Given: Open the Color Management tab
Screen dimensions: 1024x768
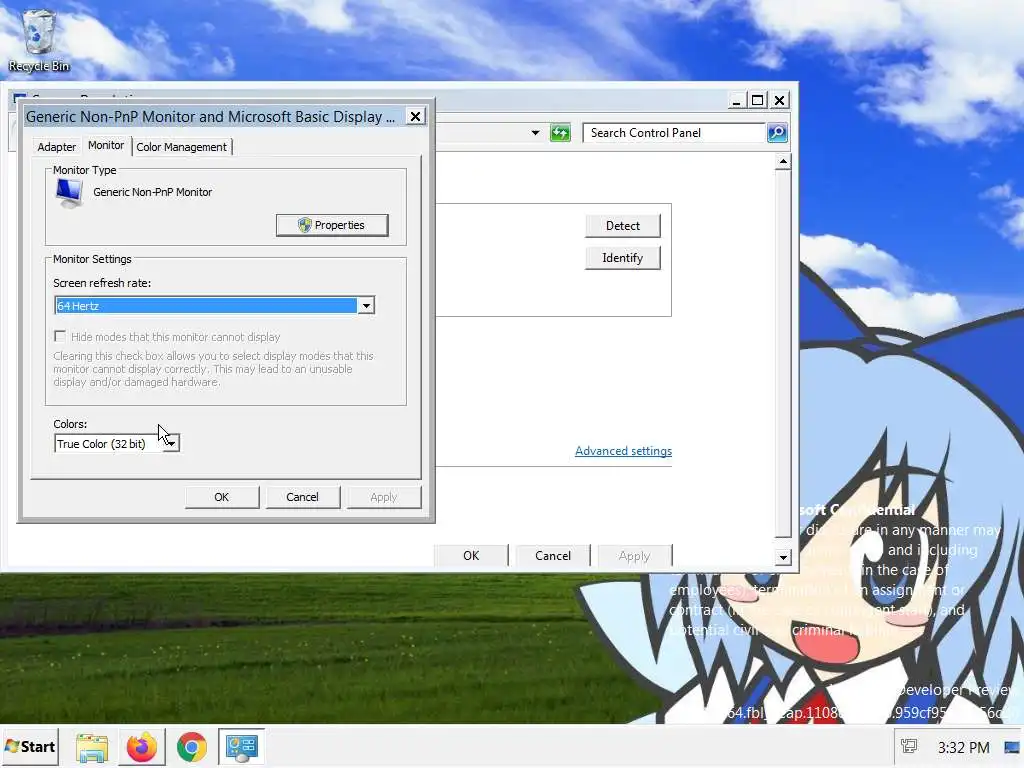Looking at the screenshot, I should click(182, 147).
